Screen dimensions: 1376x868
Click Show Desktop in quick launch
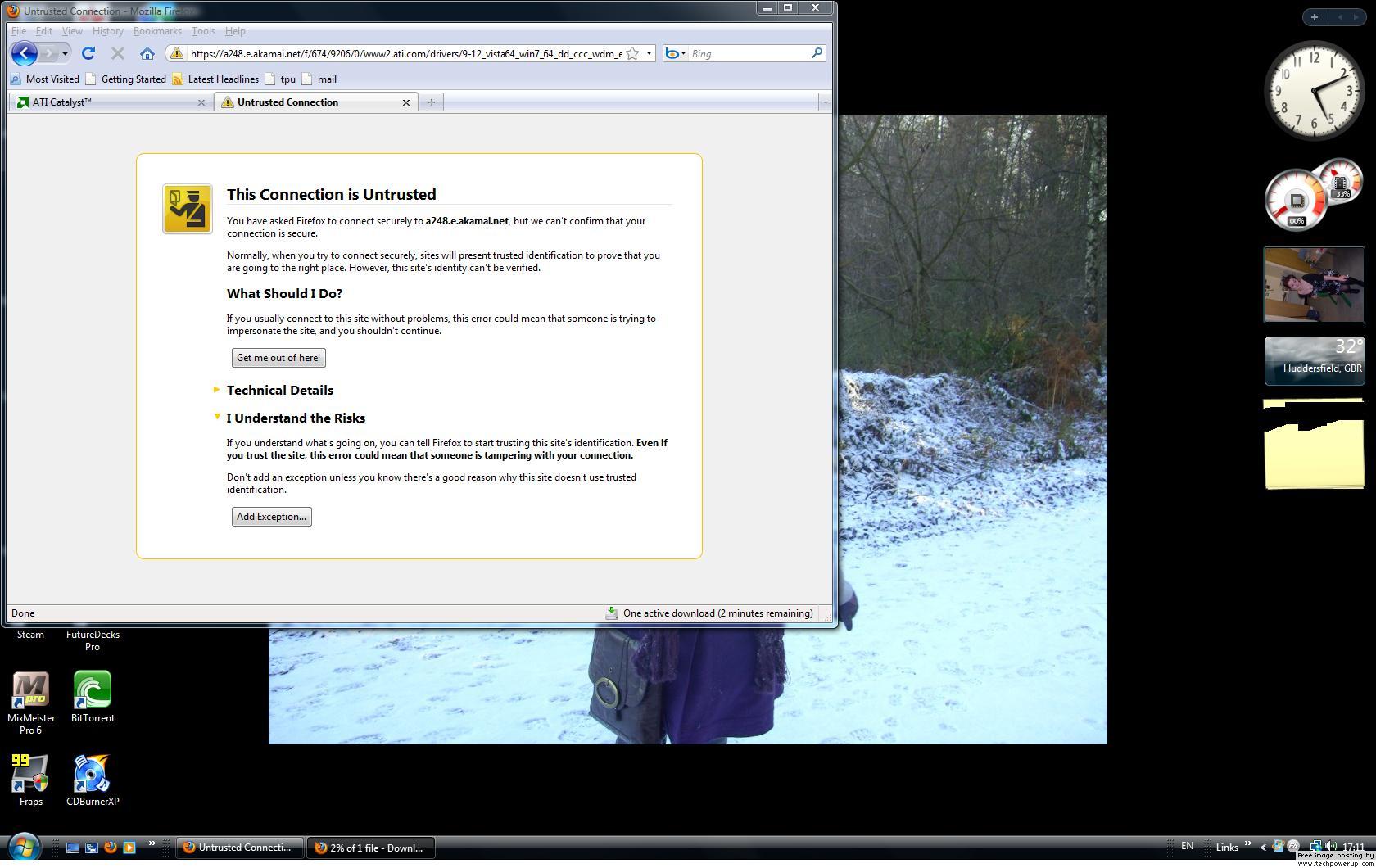[73, 848]
